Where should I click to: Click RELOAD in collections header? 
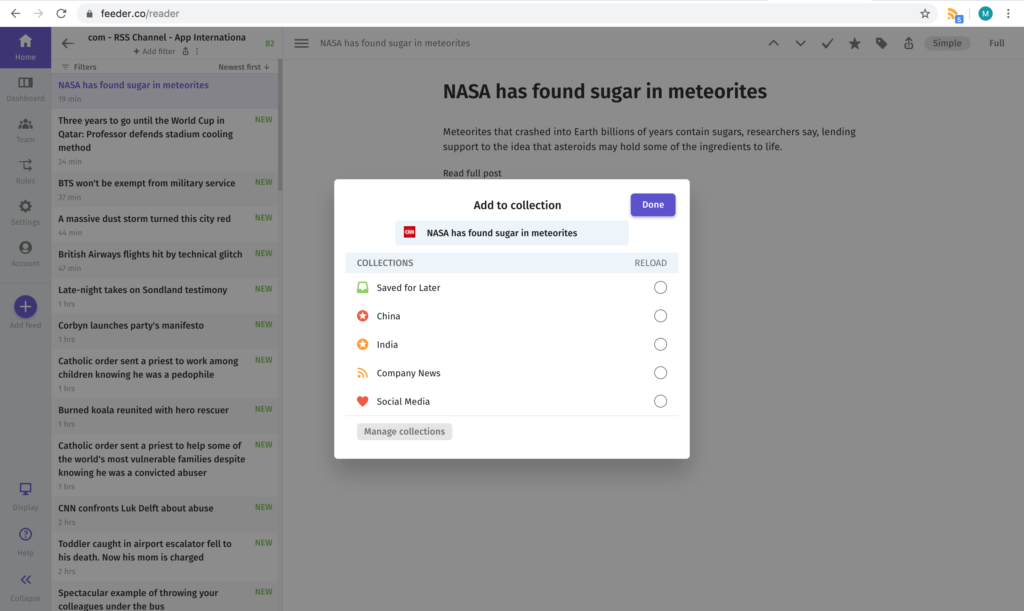650,263
